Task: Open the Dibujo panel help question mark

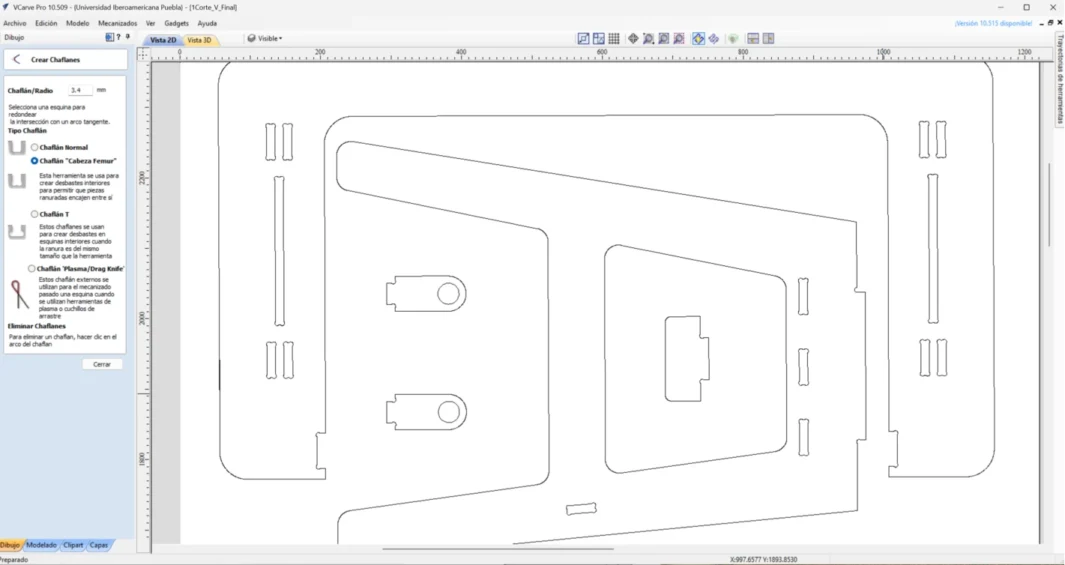Action: pos(118,37)
